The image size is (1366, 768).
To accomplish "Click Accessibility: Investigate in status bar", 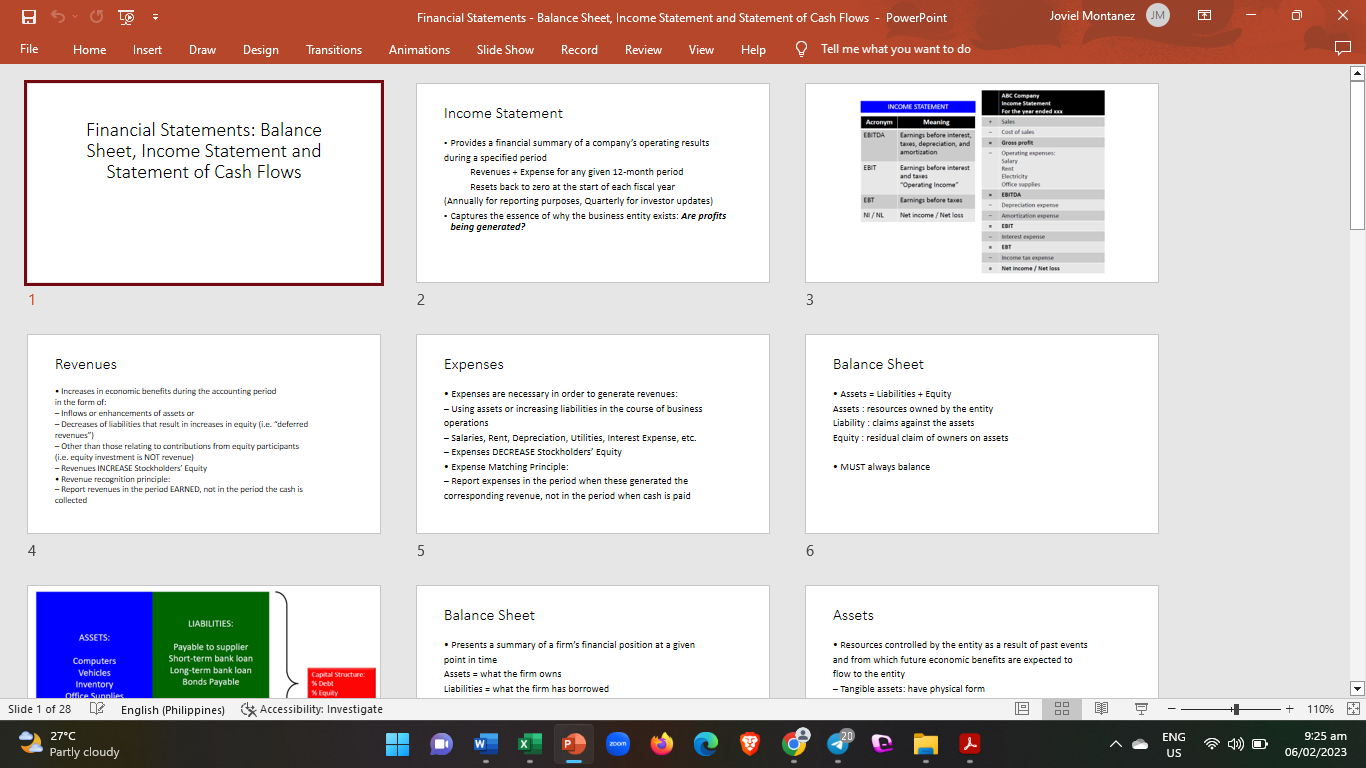I will coord(312,709).
